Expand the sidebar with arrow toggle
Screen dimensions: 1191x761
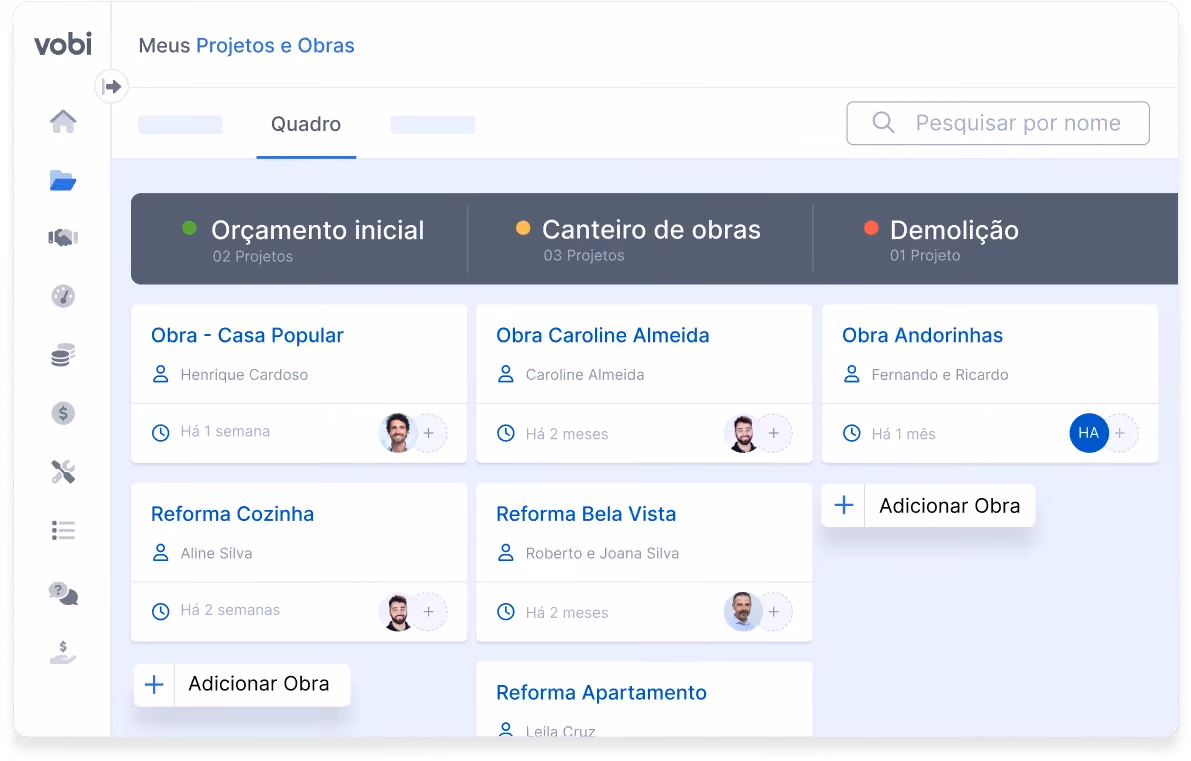[x=112, y=87]
